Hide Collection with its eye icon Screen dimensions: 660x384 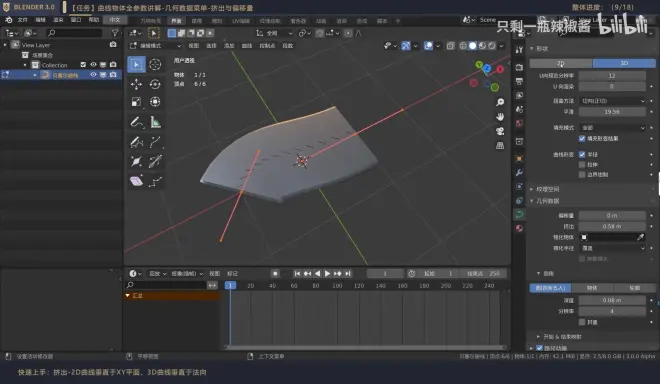93,64
